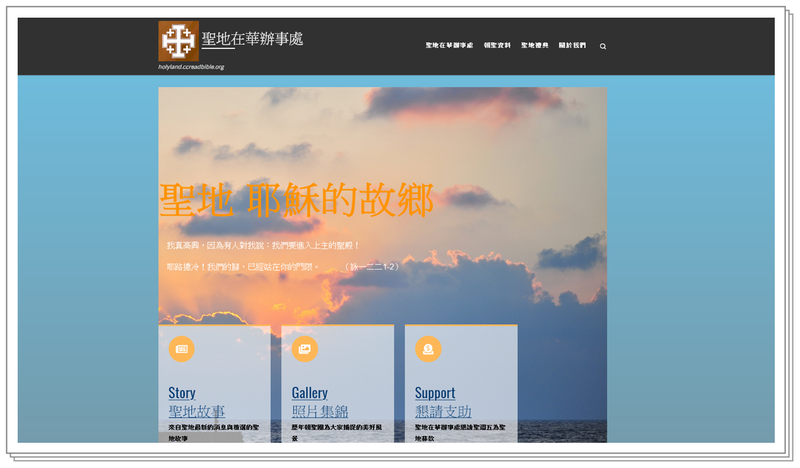Follow the Story heading link
Viewport: 800px width, 468px height.
click(182, 393)
